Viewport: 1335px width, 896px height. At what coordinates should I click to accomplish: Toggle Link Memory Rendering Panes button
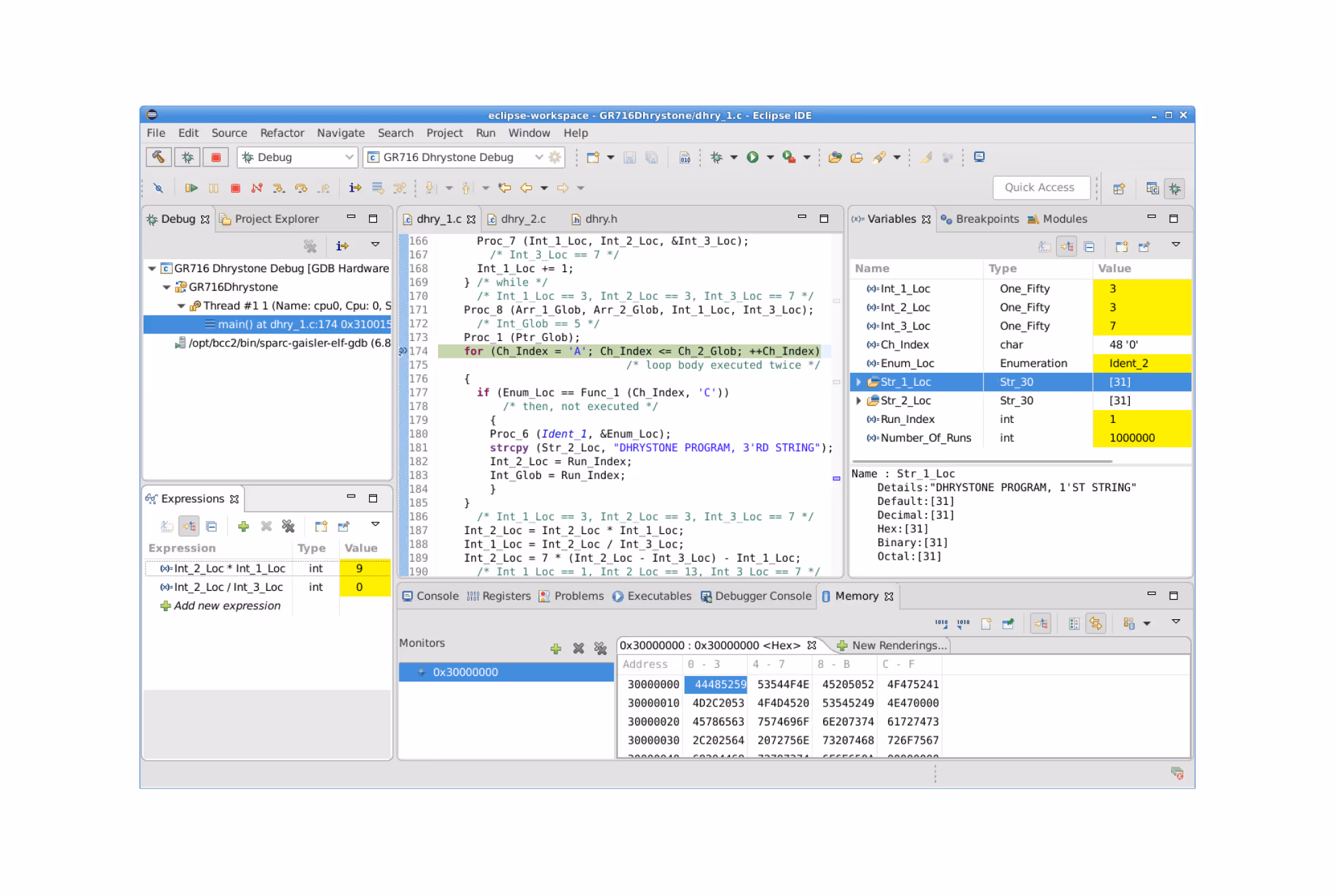click(1096, 623)
